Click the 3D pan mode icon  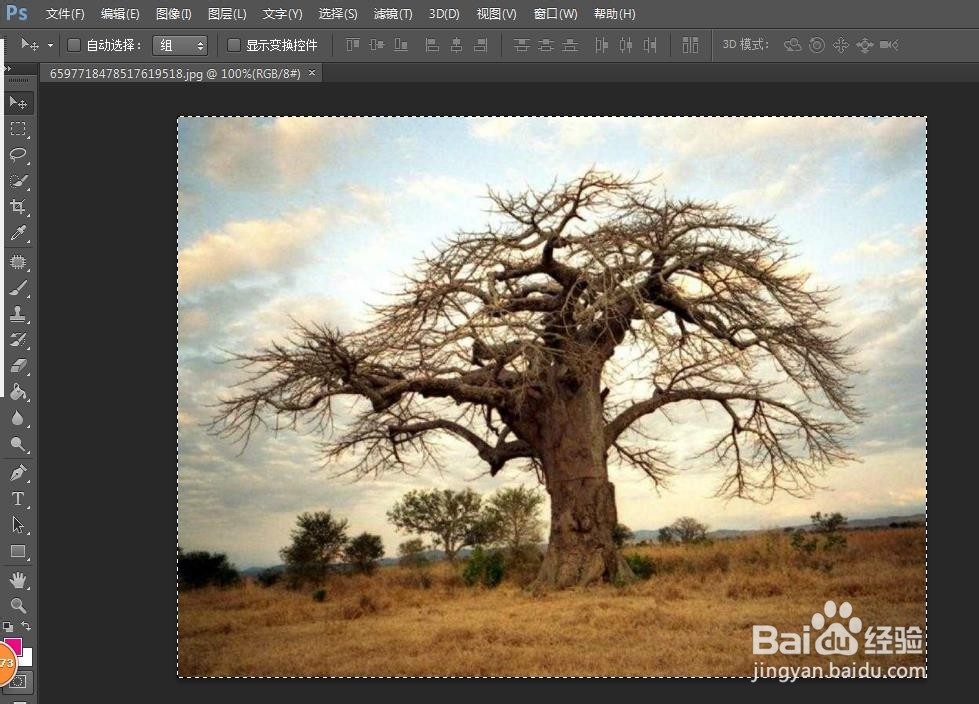point(840,45)
